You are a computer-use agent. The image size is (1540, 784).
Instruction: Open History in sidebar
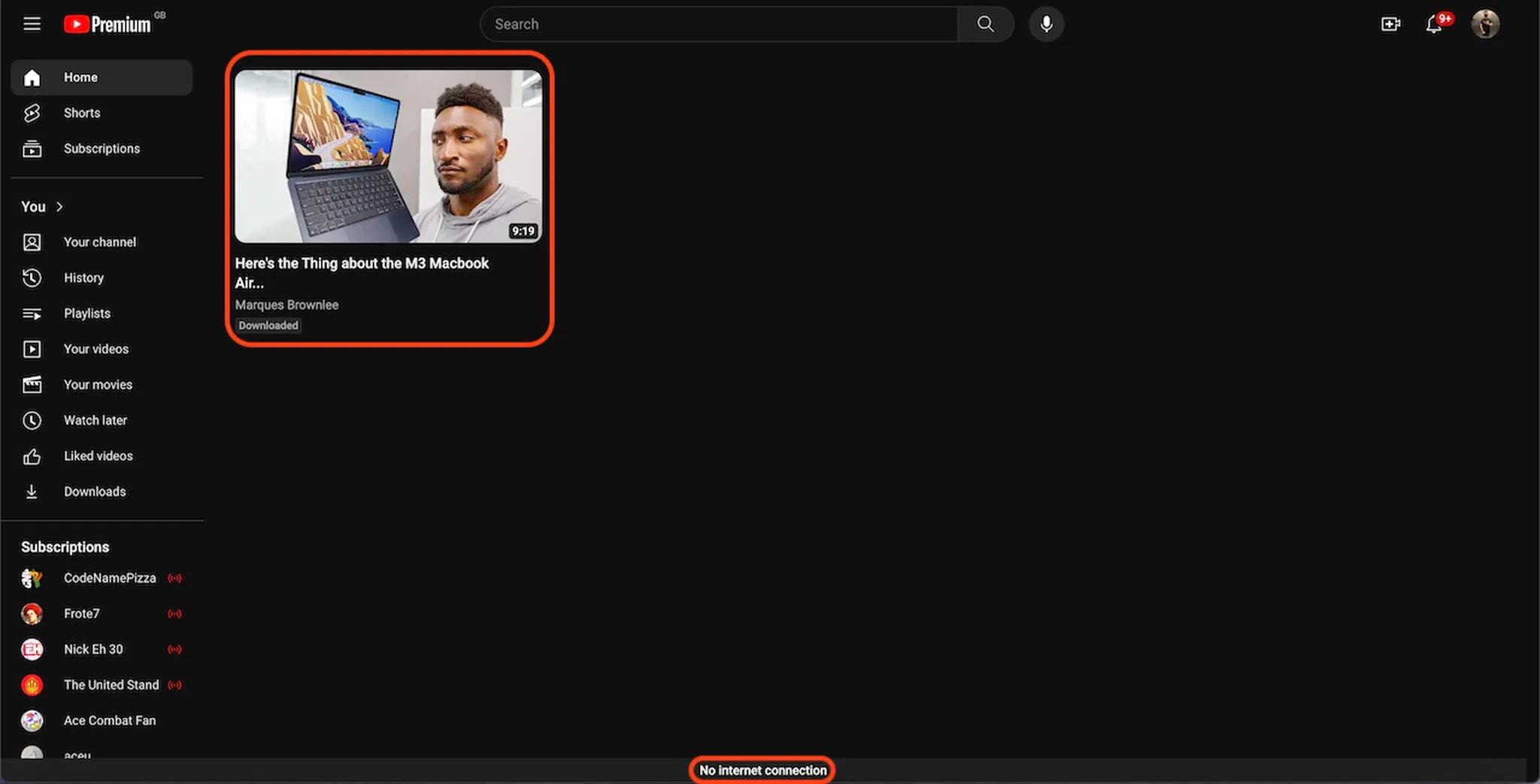pyautogui.click(x=83, y=278)
